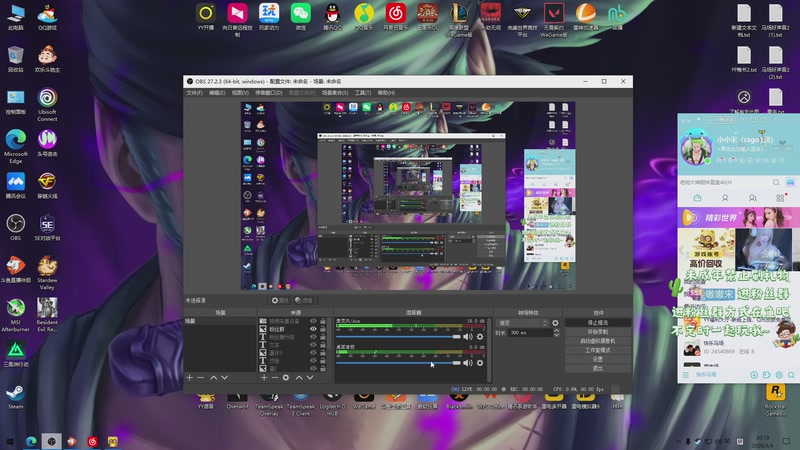Toggle visibility eye on third source row

click(x=313, y=337)
